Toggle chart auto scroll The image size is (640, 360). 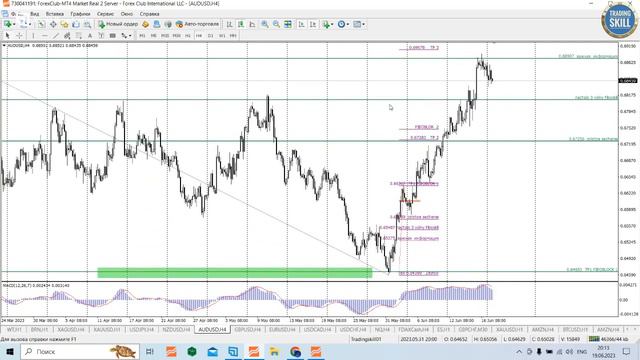click(301, 24)
